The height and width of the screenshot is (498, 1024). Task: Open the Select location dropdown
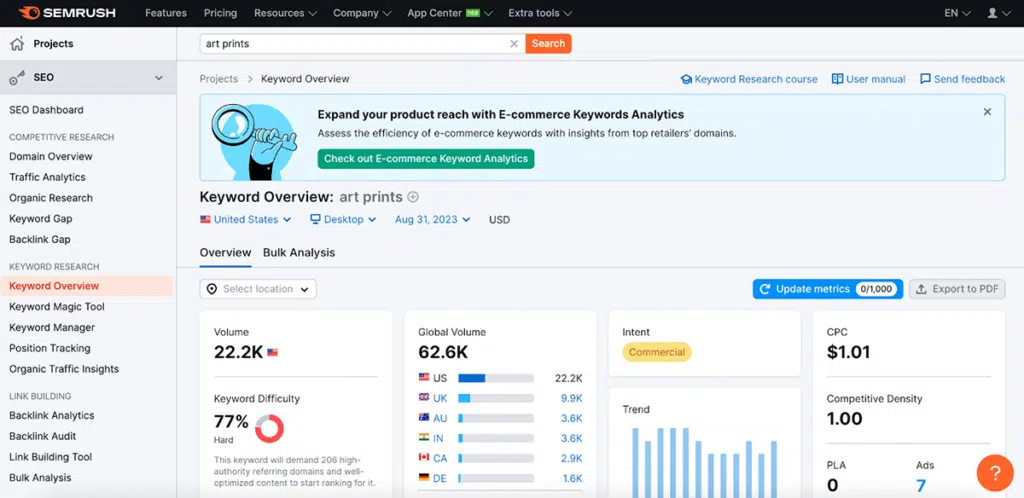click(x=258, y=289)
